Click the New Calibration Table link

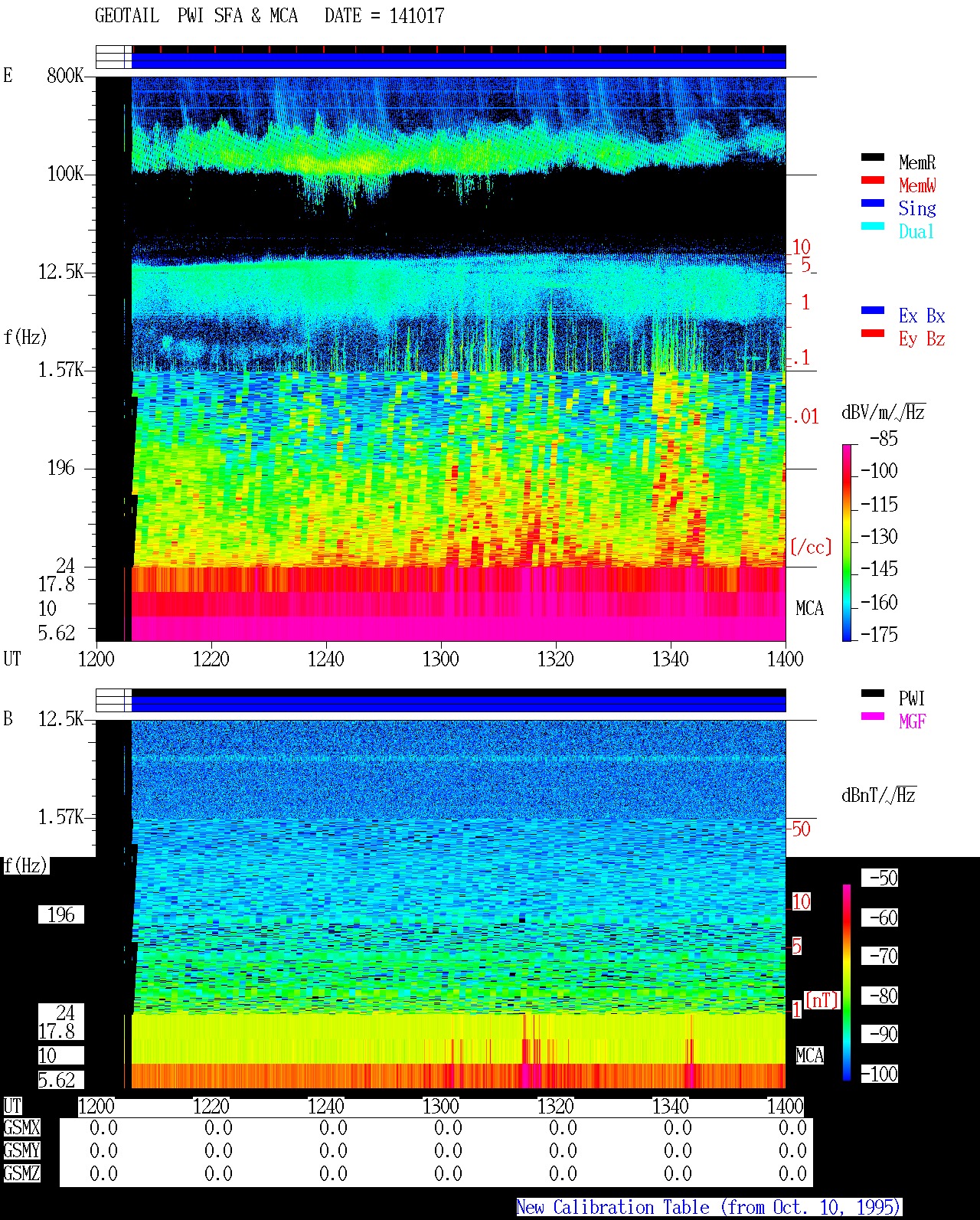[x=709, y=1208]
